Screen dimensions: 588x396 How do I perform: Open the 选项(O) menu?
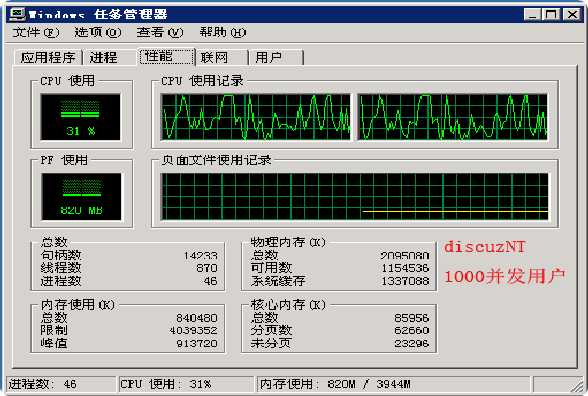click(98, 33)
